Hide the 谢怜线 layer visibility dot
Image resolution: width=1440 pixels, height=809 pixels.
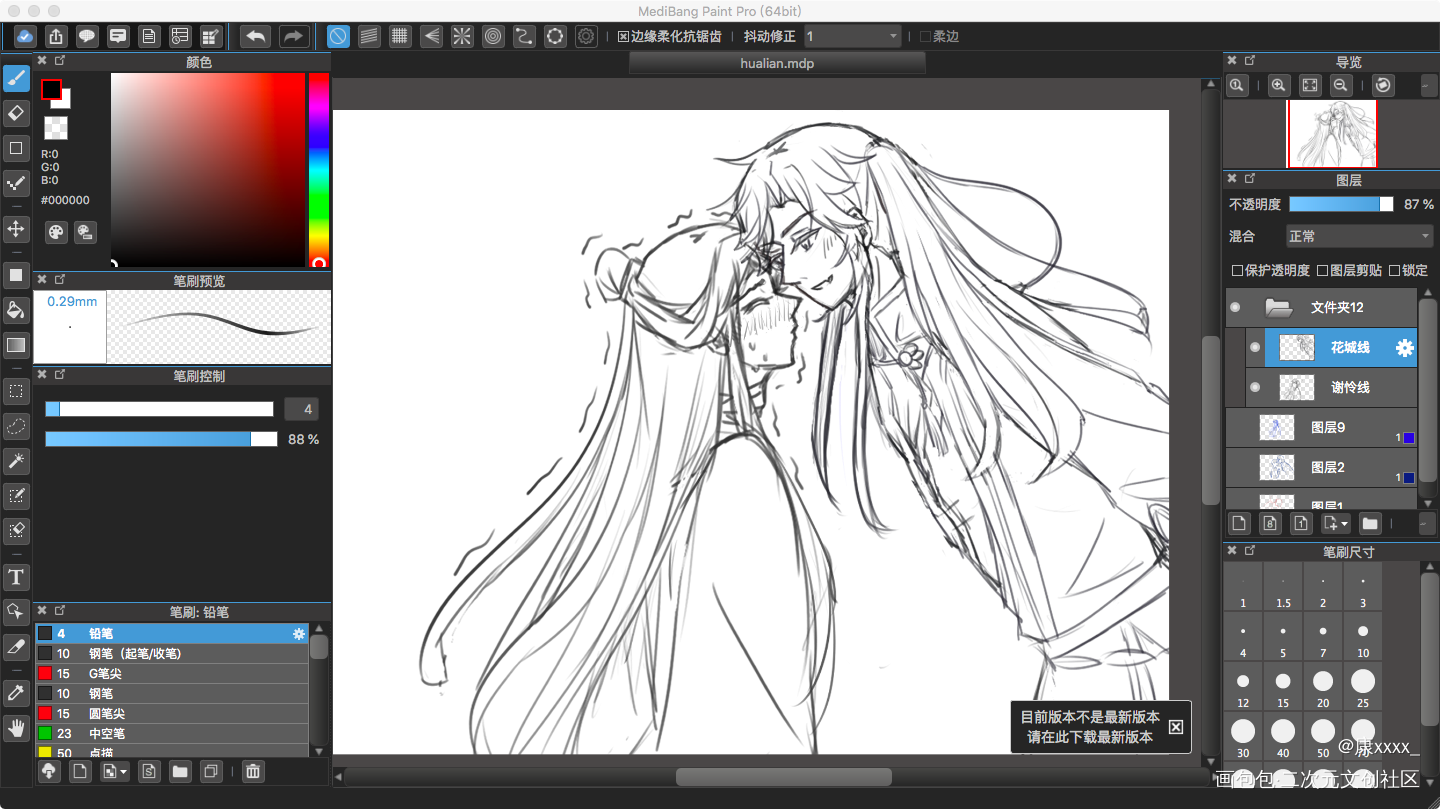pyautogui.click(x=1255, y=387)
